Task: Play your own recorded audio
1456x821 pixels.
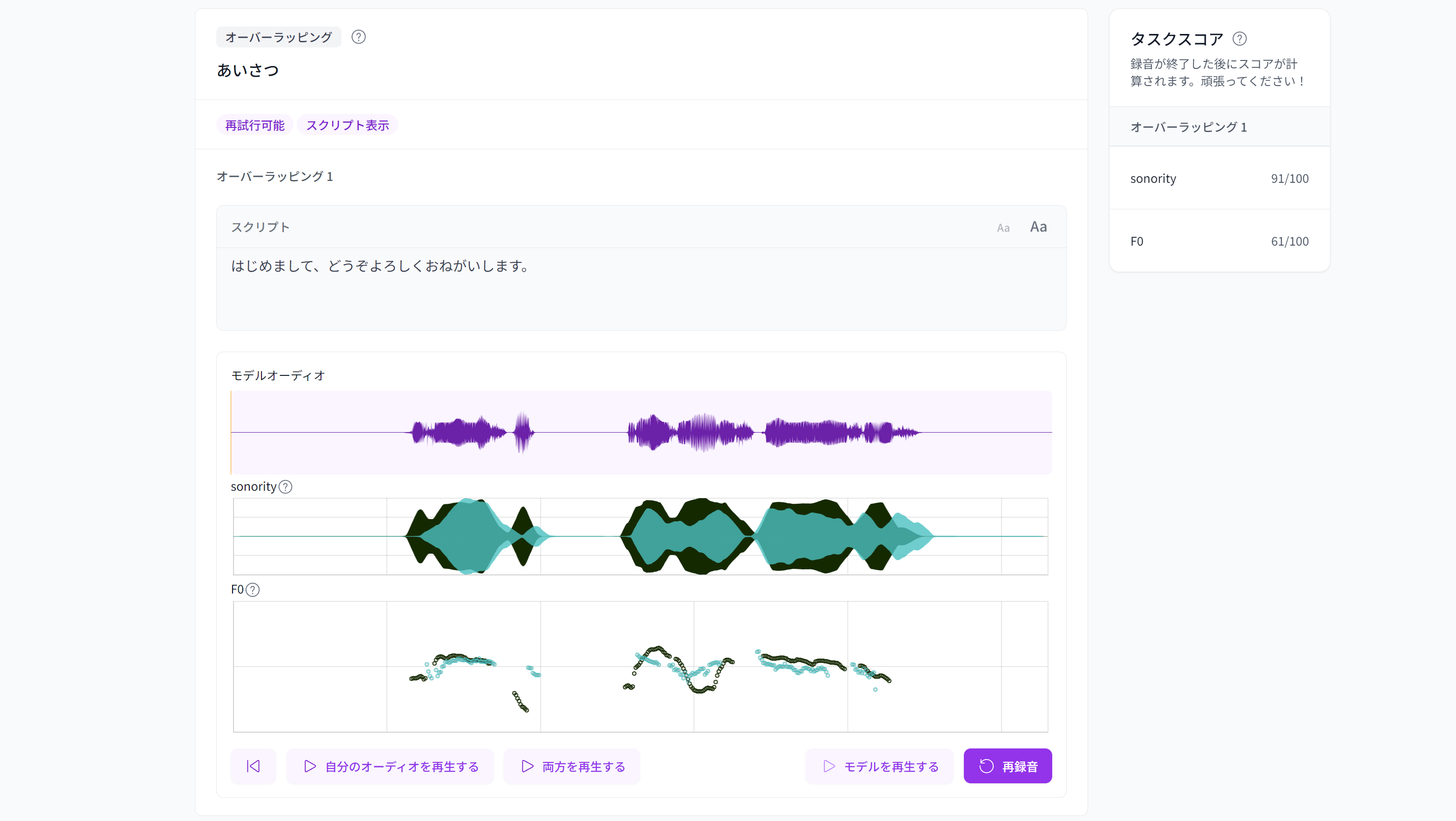Action: (x=391, y=766)
